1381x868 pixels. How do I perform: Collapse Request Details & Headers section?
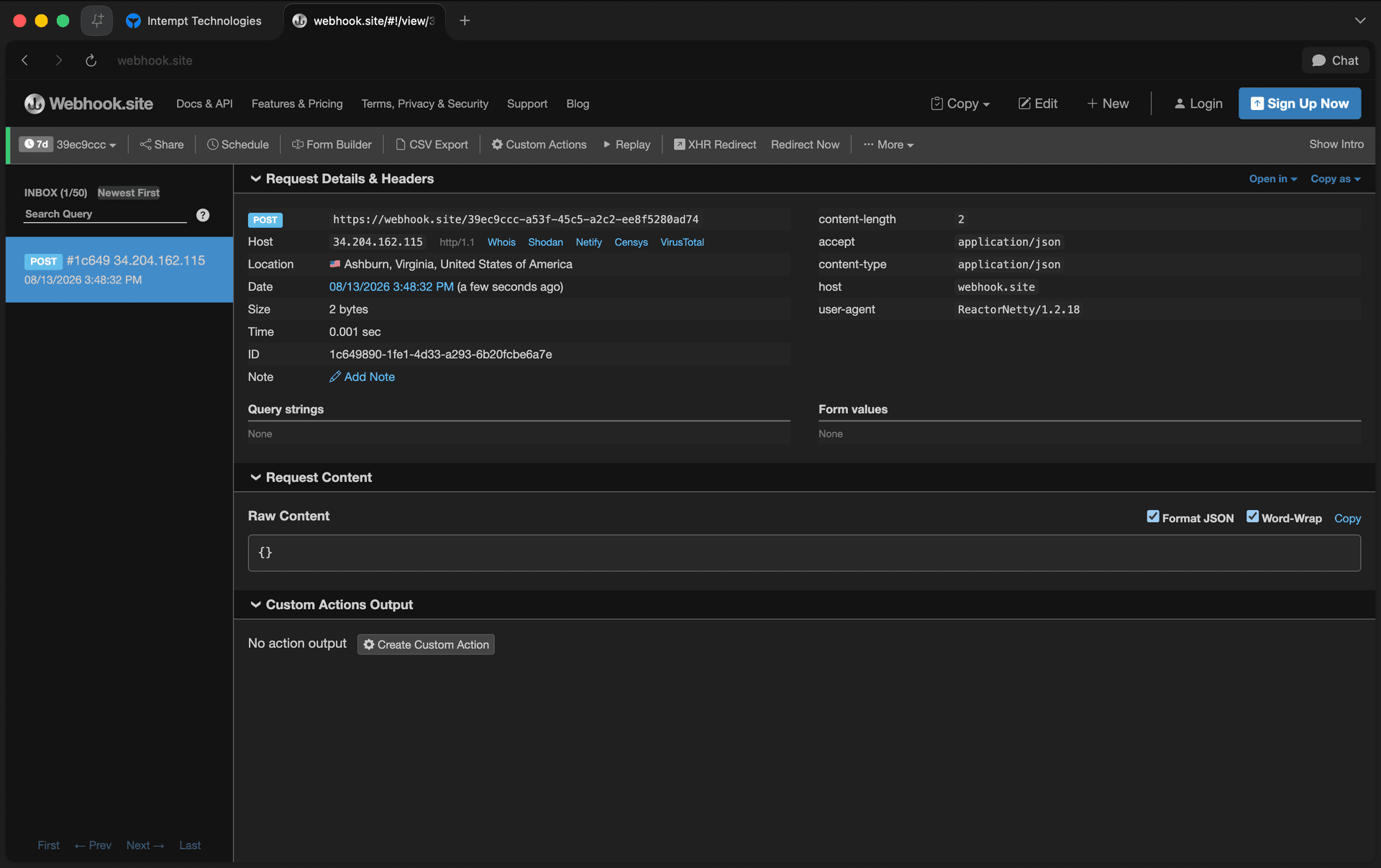(x=342, y=178)
